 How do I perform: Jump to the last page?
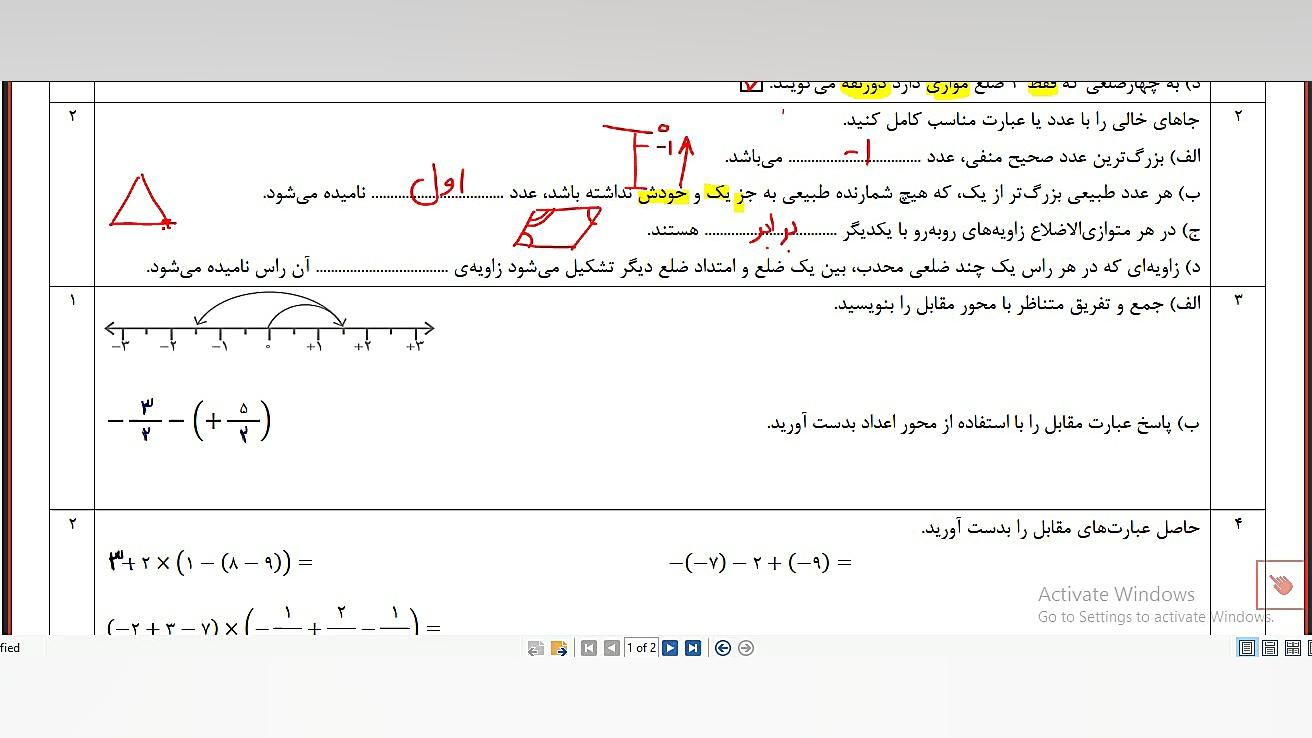coord(692,648)
